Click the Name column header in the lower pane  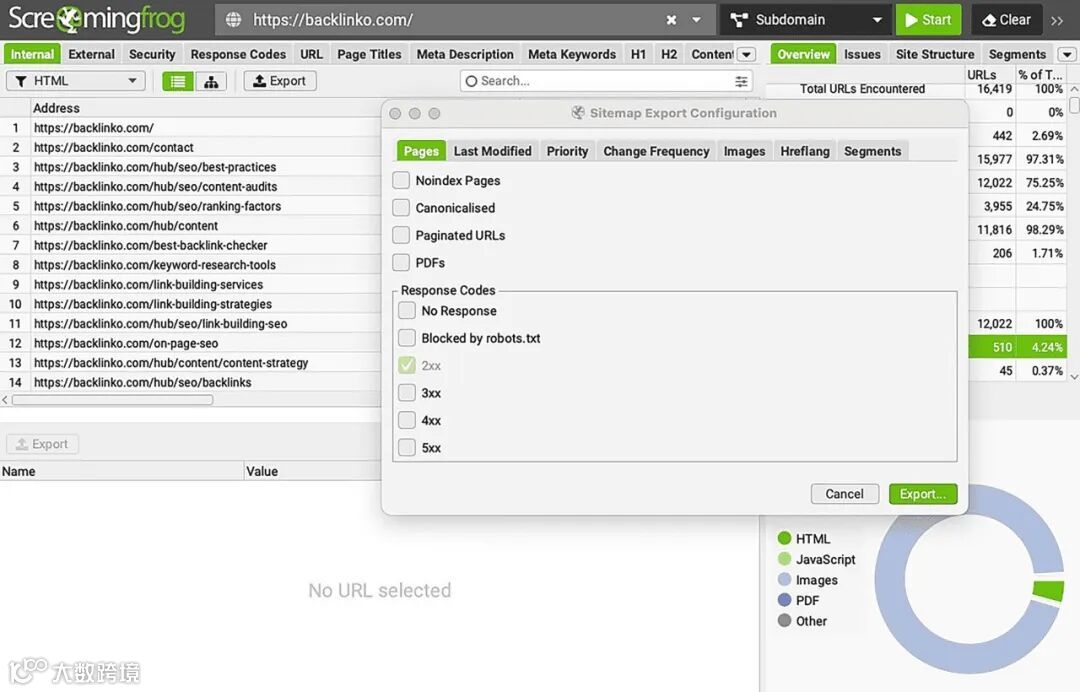[121, 472]
